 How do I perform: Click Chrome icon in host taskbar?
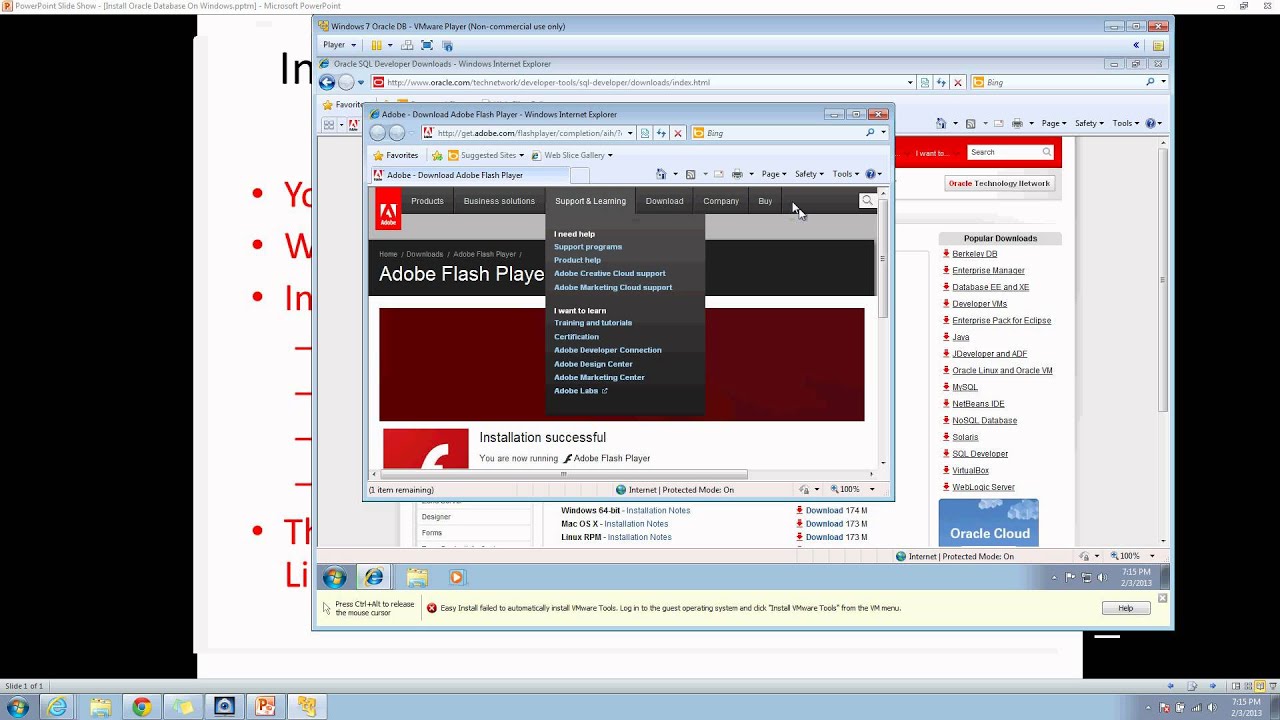[x=141, y=707]
